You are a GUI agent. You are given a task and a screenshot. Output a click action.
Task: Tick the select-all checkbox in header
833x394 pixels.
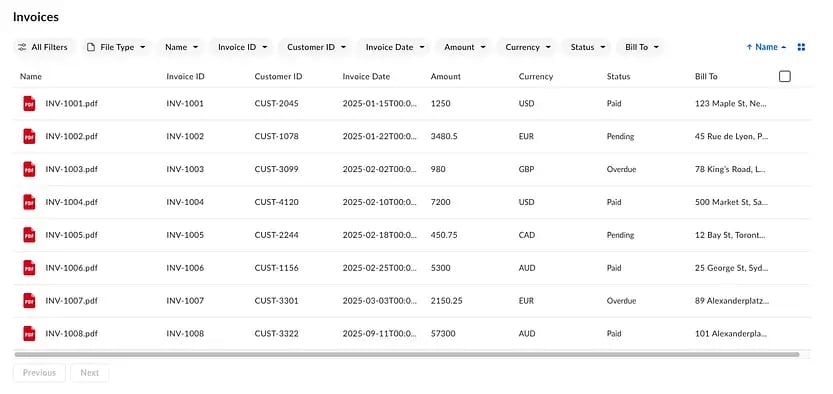coord(785,76)
